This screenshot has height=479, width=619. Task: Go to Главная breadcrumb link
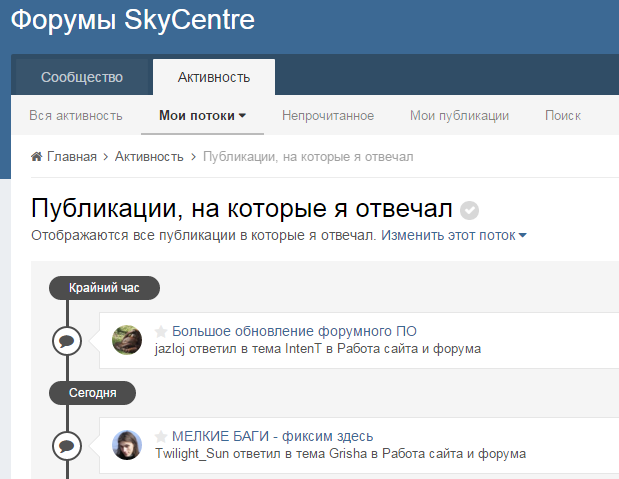72,157
